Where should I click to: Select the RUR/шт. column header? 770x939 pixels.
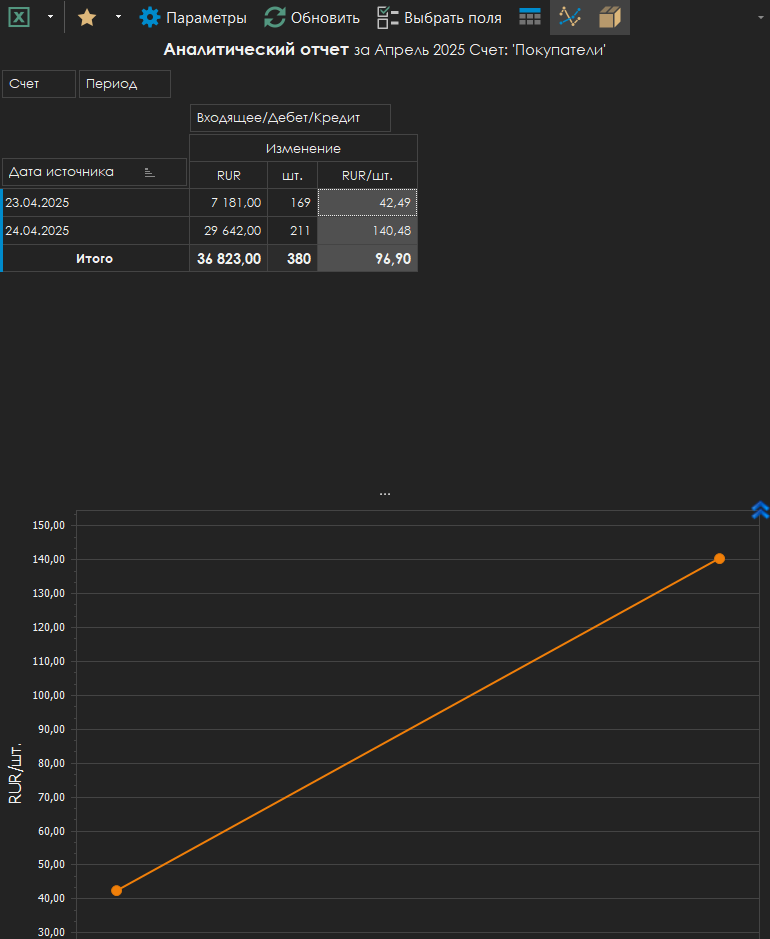[x=367, y=175]
